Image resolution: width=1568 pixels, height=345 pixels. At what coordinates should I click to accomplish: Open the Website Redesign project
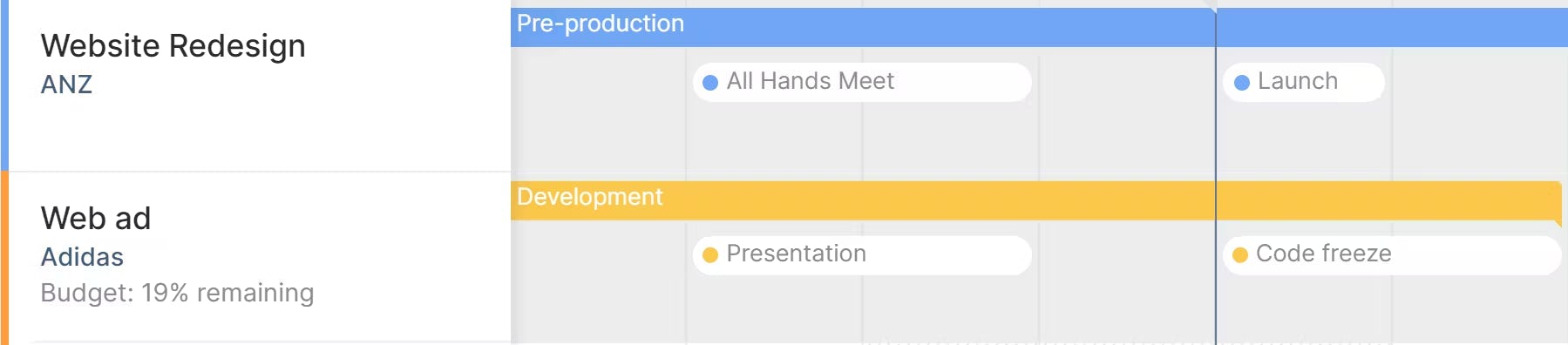click(173, 45)
